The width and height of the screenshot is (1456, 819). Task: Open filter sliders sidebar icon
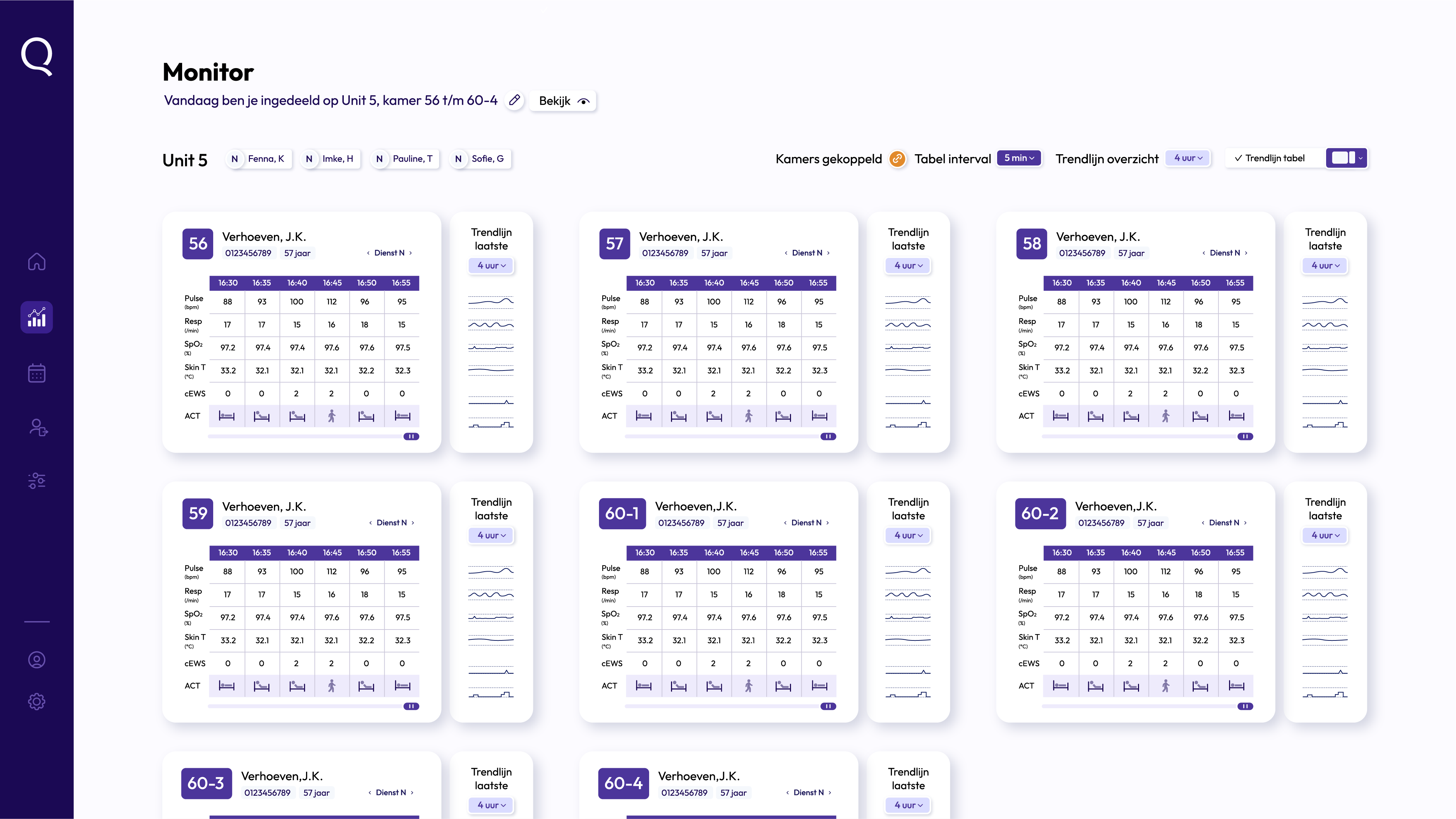[x=37, y=481]
